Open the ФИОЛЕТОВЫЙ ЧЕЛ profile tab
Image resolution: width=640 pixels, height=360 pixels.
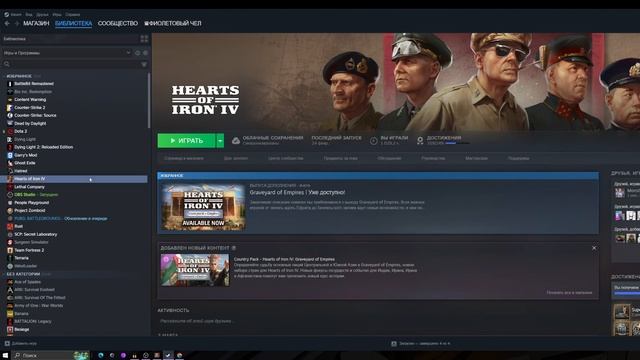tap(173, 23)
